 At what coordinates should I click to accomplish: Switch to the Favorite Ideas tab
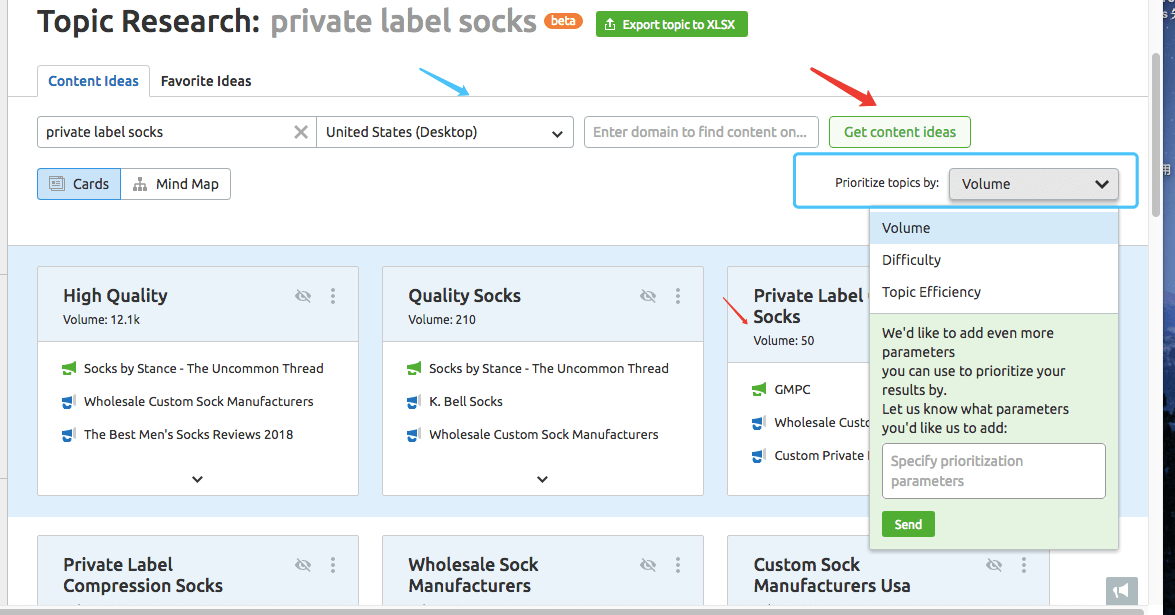(206, 81)
